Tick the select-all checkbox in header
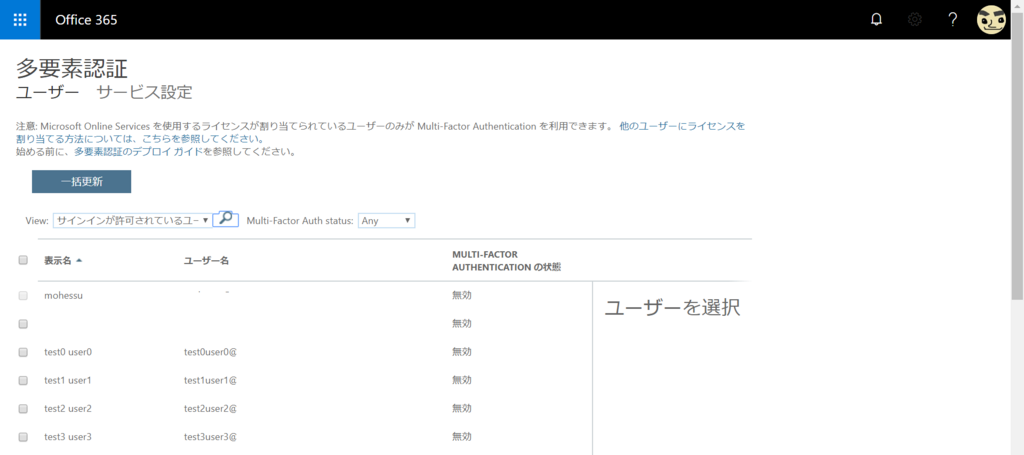 23,260
